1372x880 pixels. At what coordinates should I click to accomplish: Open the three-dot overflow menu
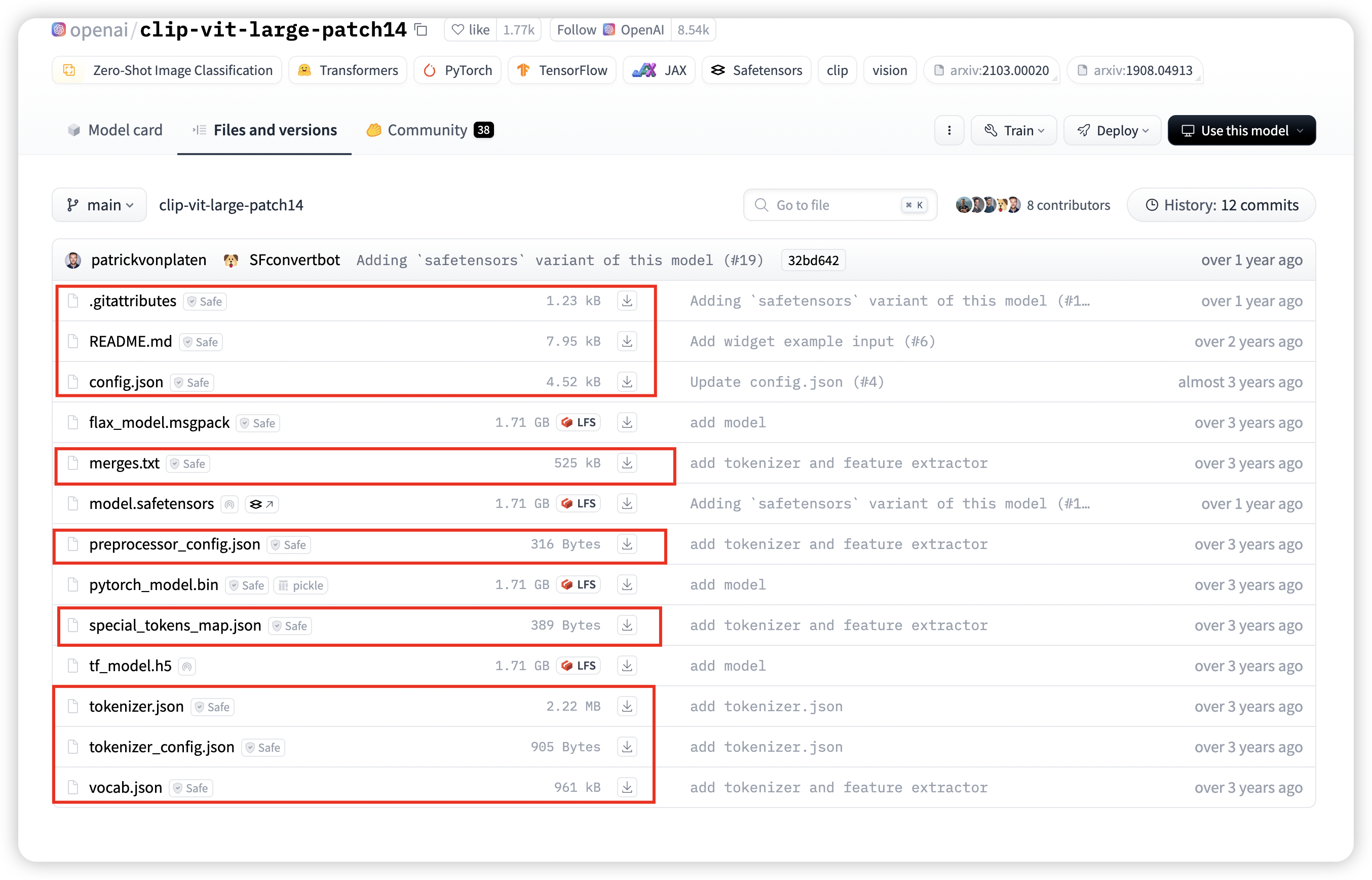(949, 130)
